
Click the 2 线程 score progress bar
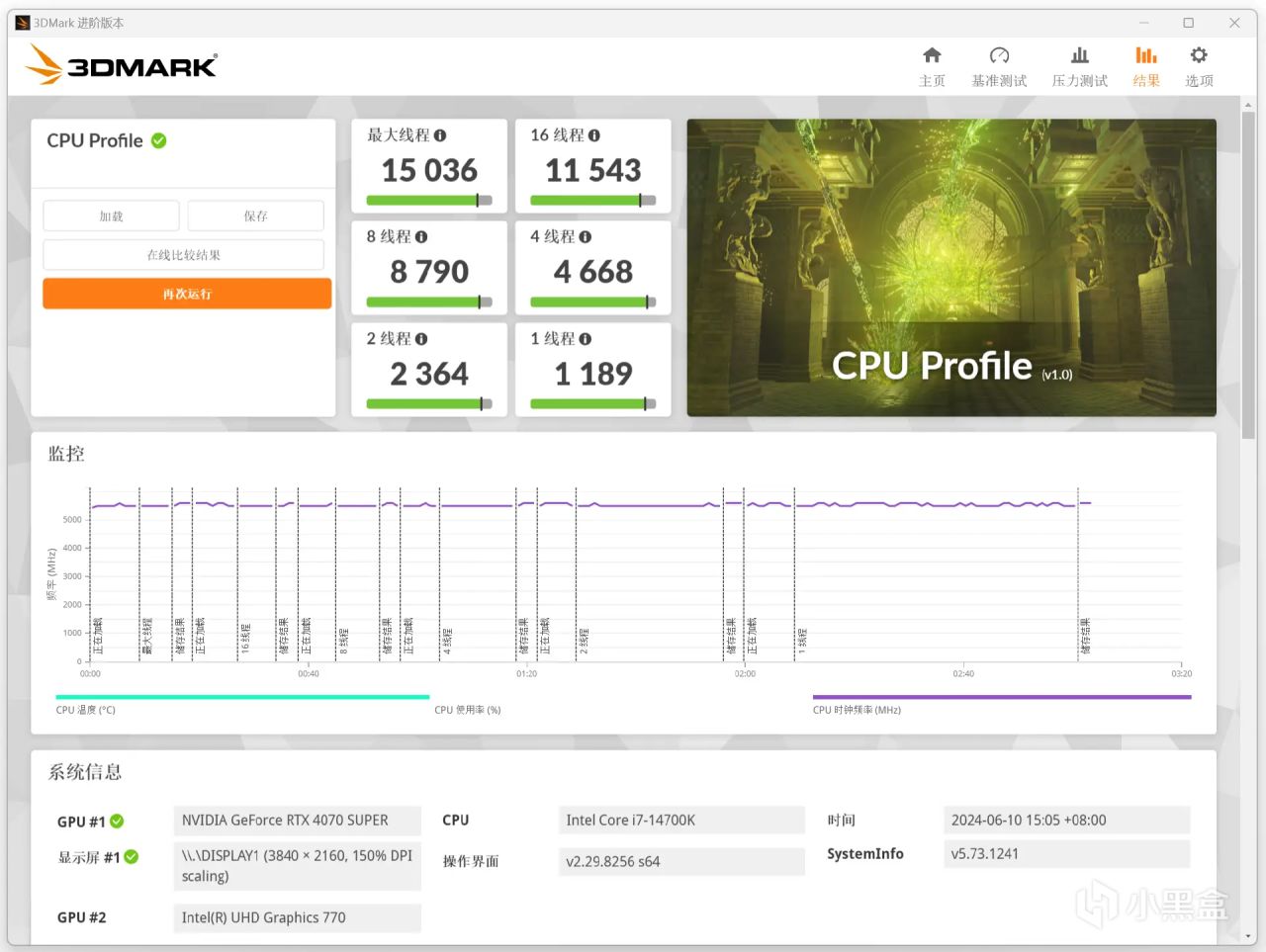pos(429,404)
